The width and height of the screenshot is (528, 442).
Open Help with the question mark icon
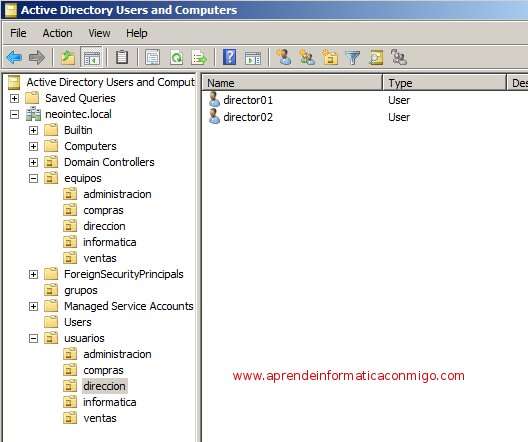tap(230, 57)
